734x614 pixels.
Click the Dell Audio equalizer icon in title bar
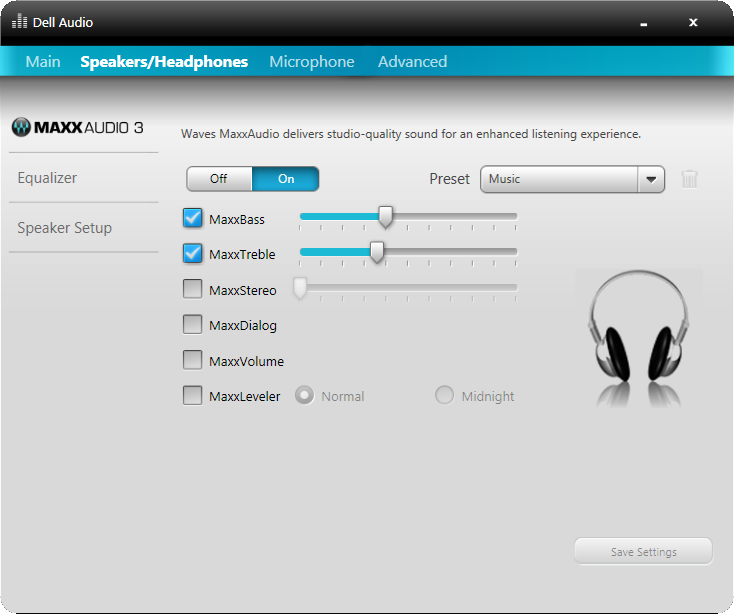click(19, 21)
